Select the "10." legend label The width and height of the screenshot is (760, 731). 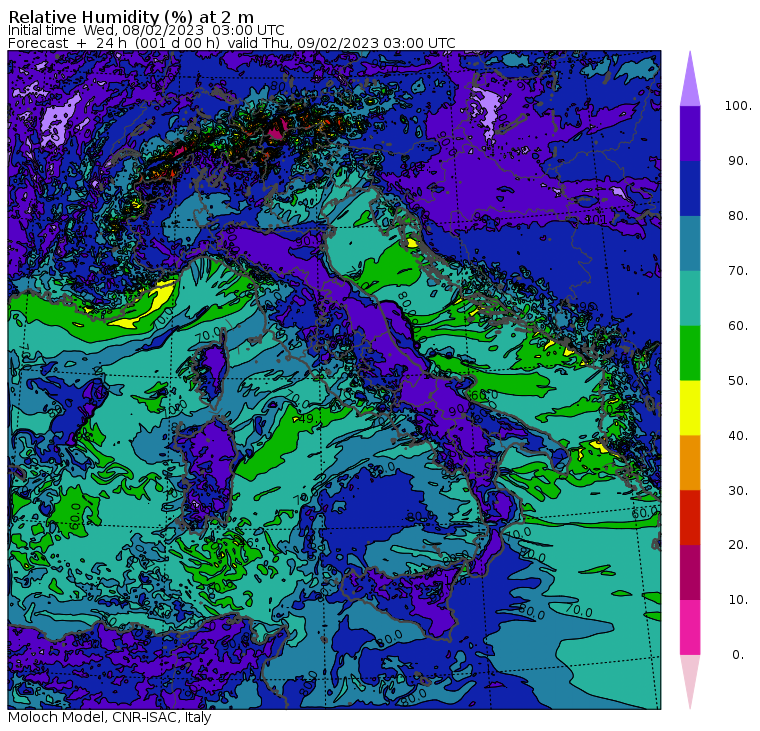point(738,600)
